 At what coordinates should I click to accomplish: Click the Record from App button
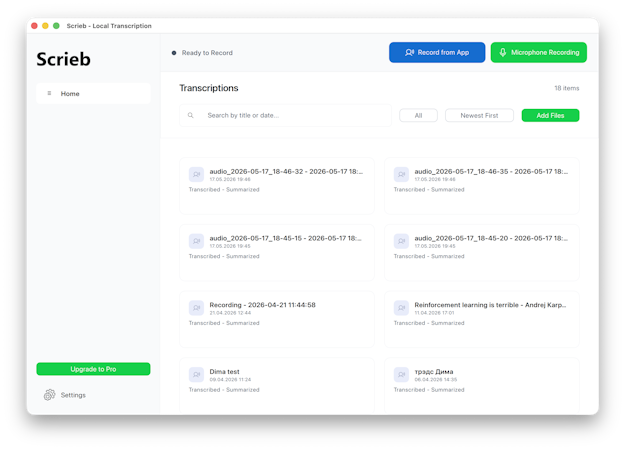point(437,52)
